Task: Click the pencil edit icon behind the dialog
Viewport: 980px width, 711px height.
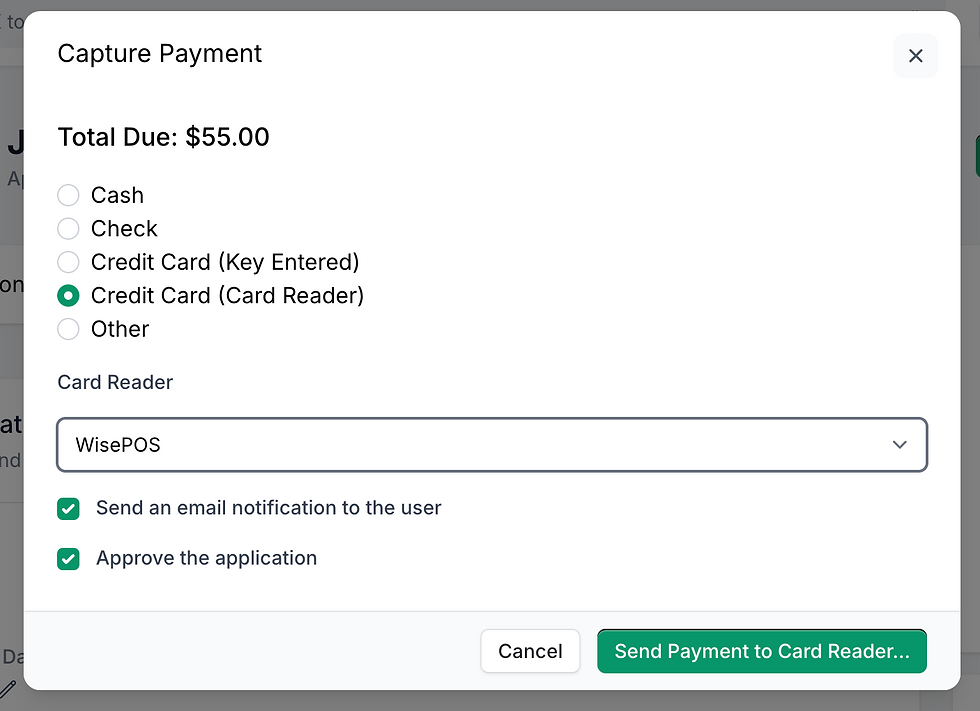Action: [8, 689]
